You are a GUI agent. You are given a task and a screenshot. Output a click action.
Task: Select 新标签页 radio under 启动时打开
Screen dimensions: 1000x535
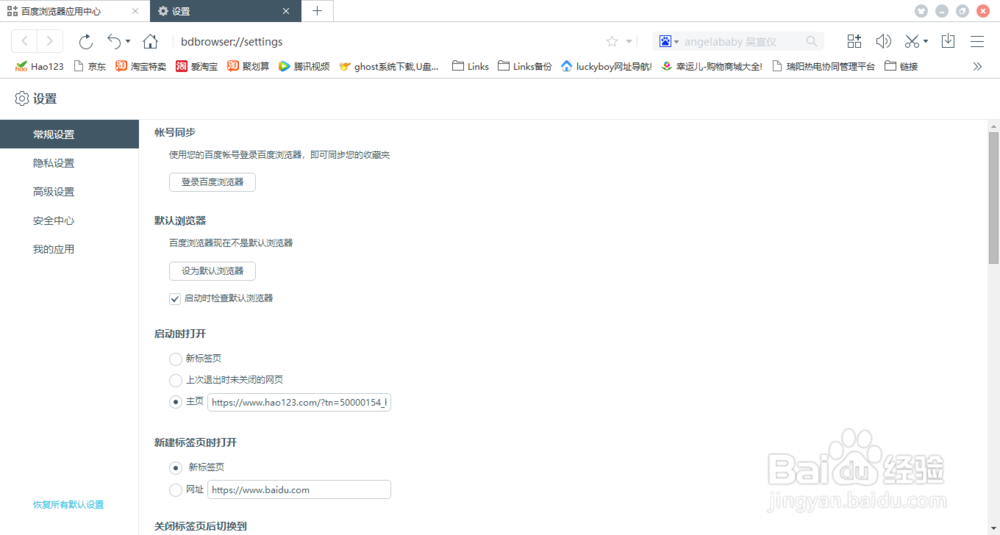point(175,359)
